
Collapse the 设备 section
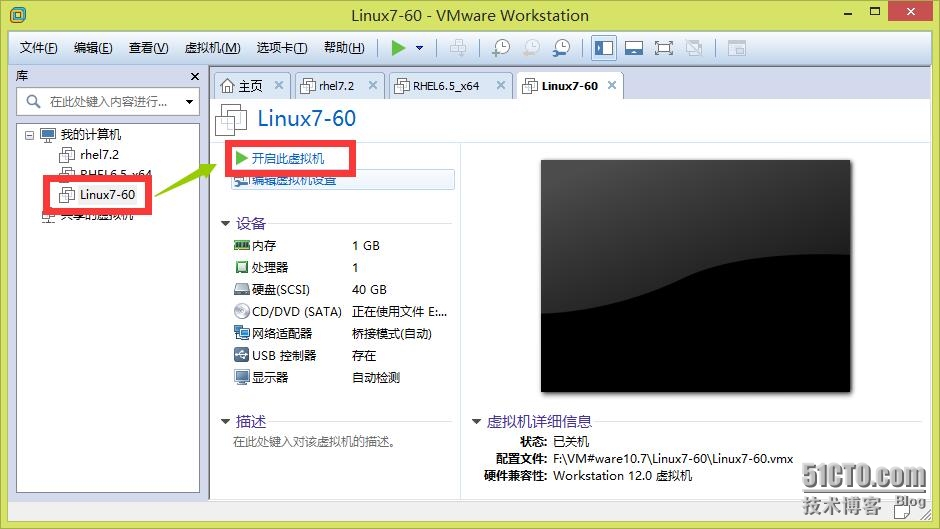pyautogui.click(x=225, y=224)
